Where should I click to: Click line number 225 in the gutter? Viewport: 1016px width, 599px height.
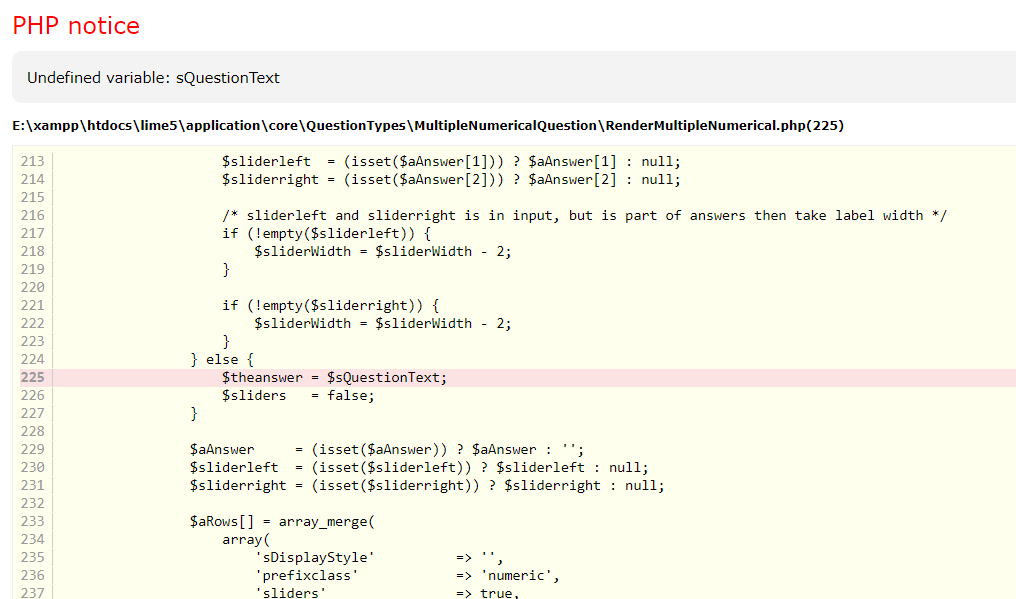(32, 377)
